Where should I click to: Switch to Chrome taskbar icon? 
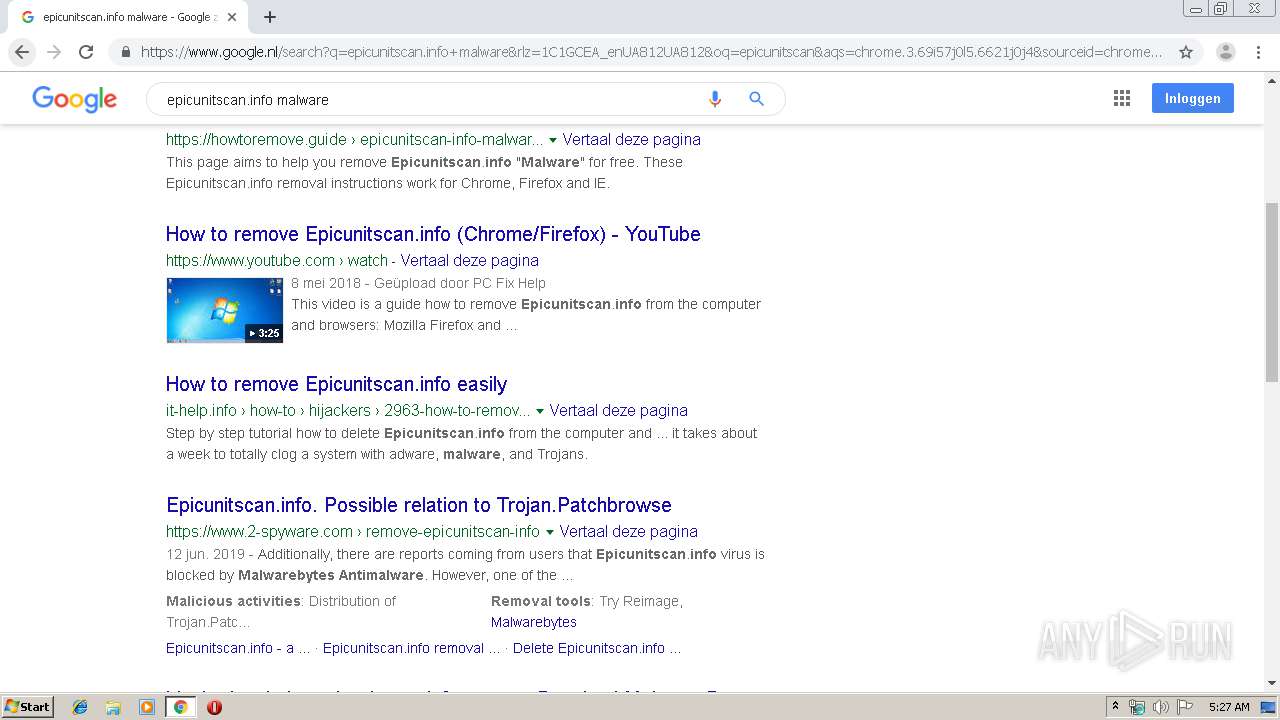181,707
